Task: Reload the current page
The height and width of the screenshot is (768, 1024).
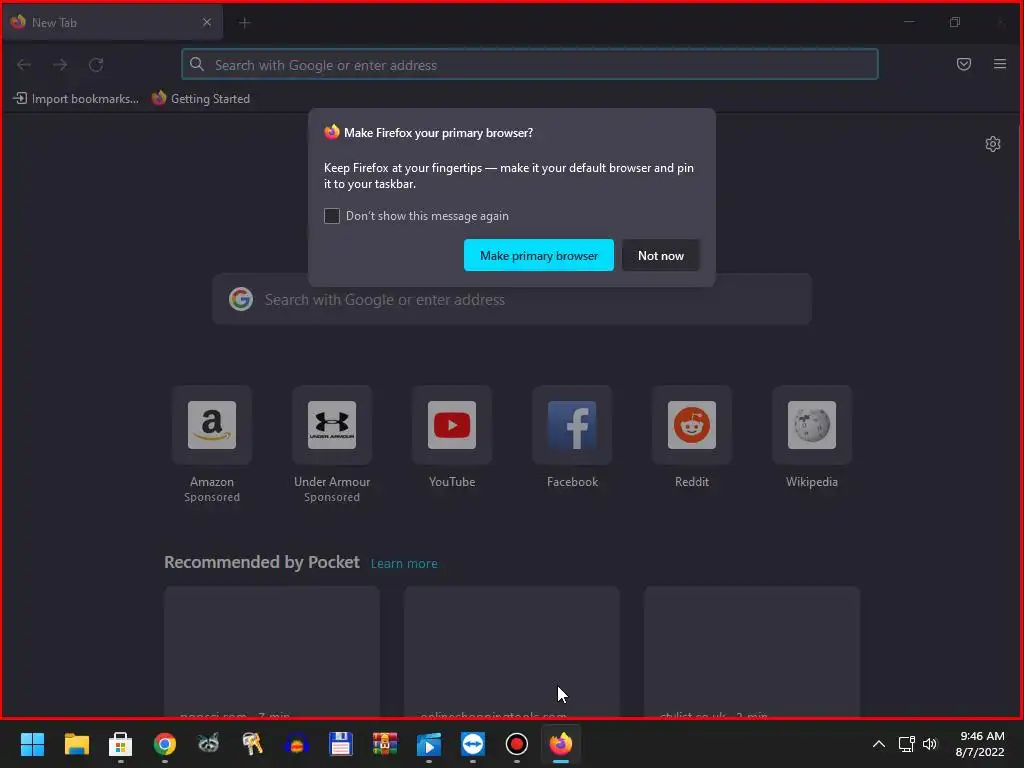Action: click(x=96, y=65)
